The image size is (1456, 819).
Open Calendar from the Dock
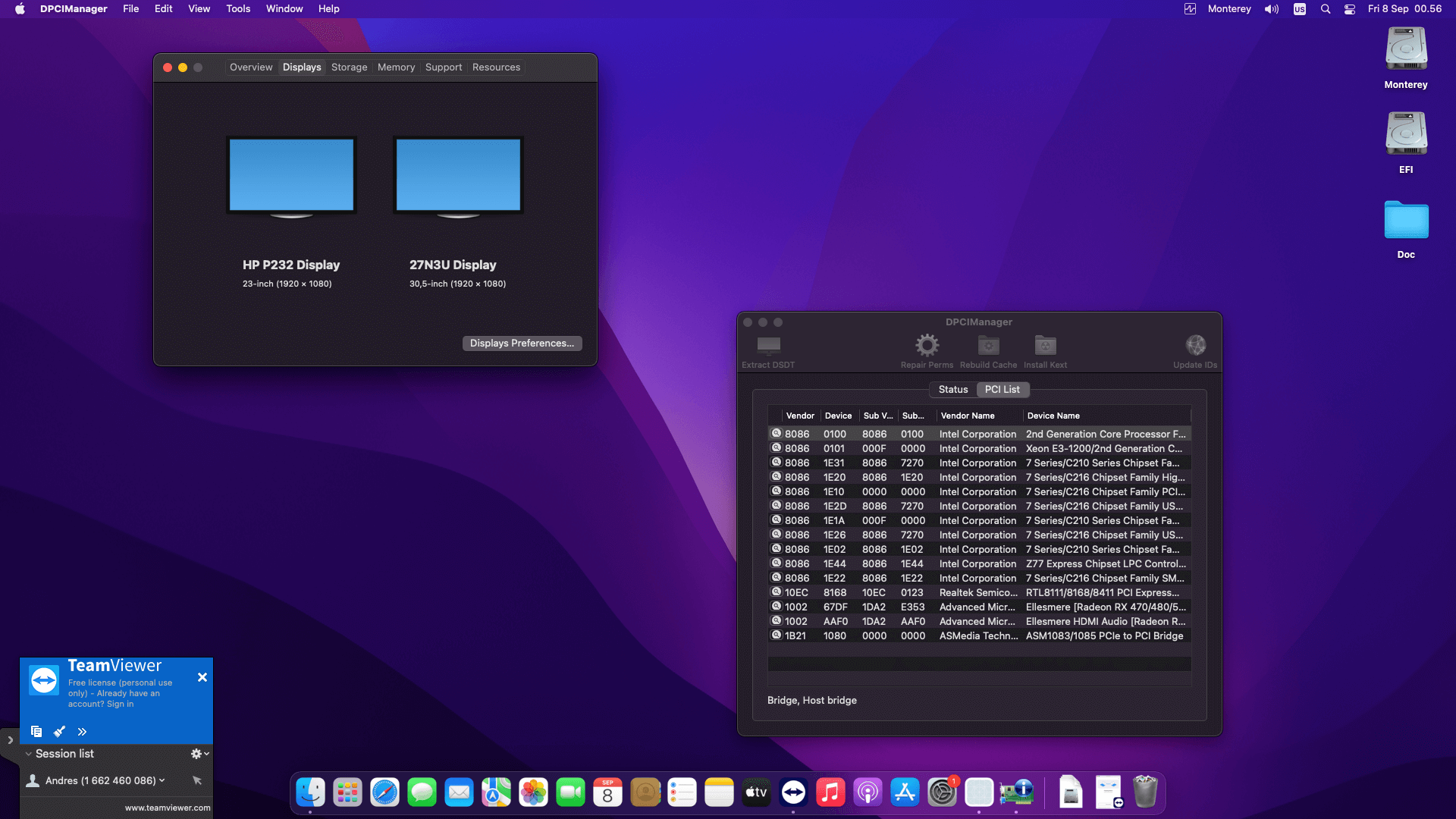point(607,793)
